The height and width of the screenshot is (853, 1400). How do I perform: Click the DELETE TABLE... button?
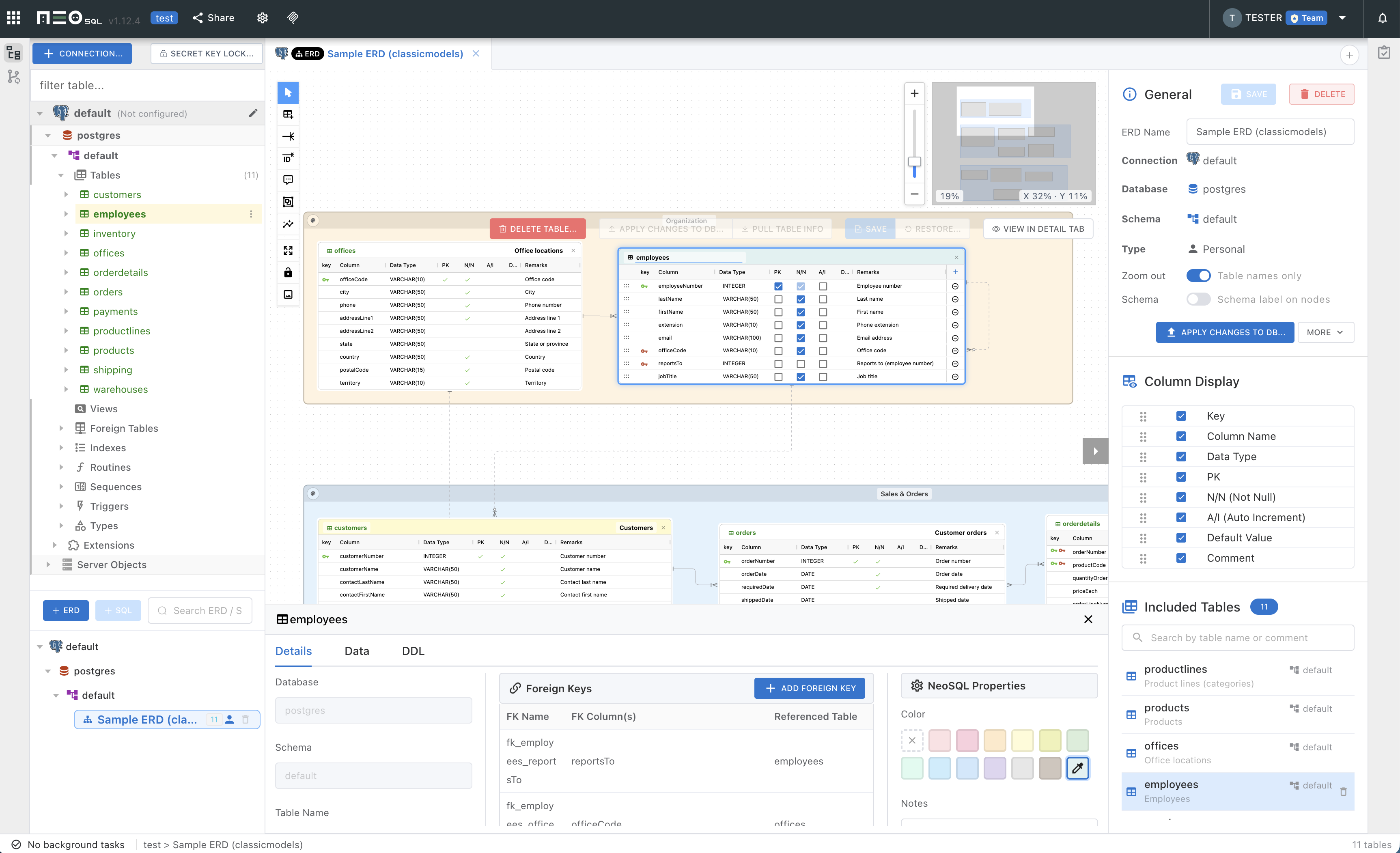(538, 228)
